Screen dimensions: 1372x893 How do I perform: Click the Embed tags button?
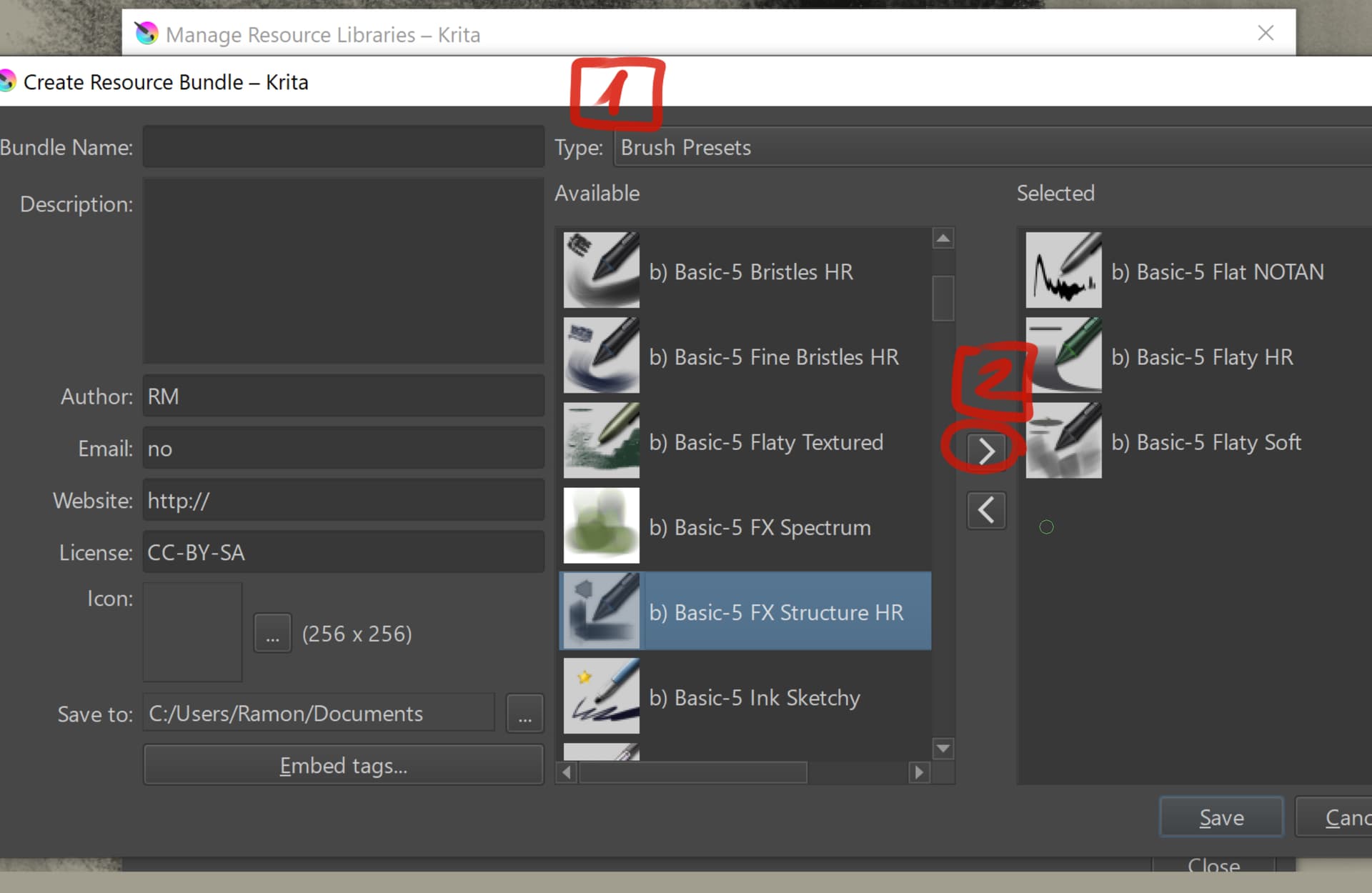point(343,766)
